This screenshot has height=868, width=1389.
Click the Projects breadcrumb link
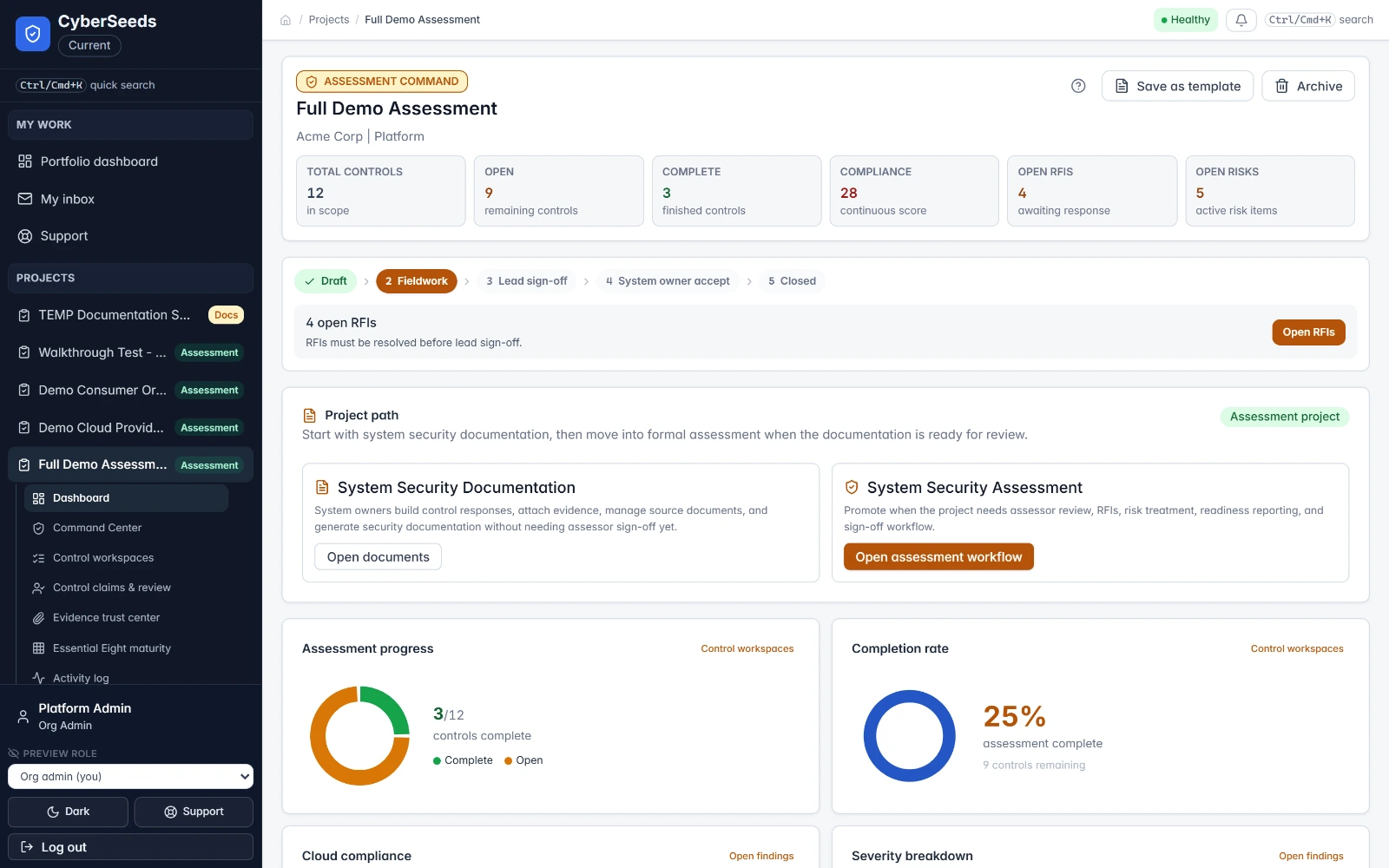(x=329, y=20)
